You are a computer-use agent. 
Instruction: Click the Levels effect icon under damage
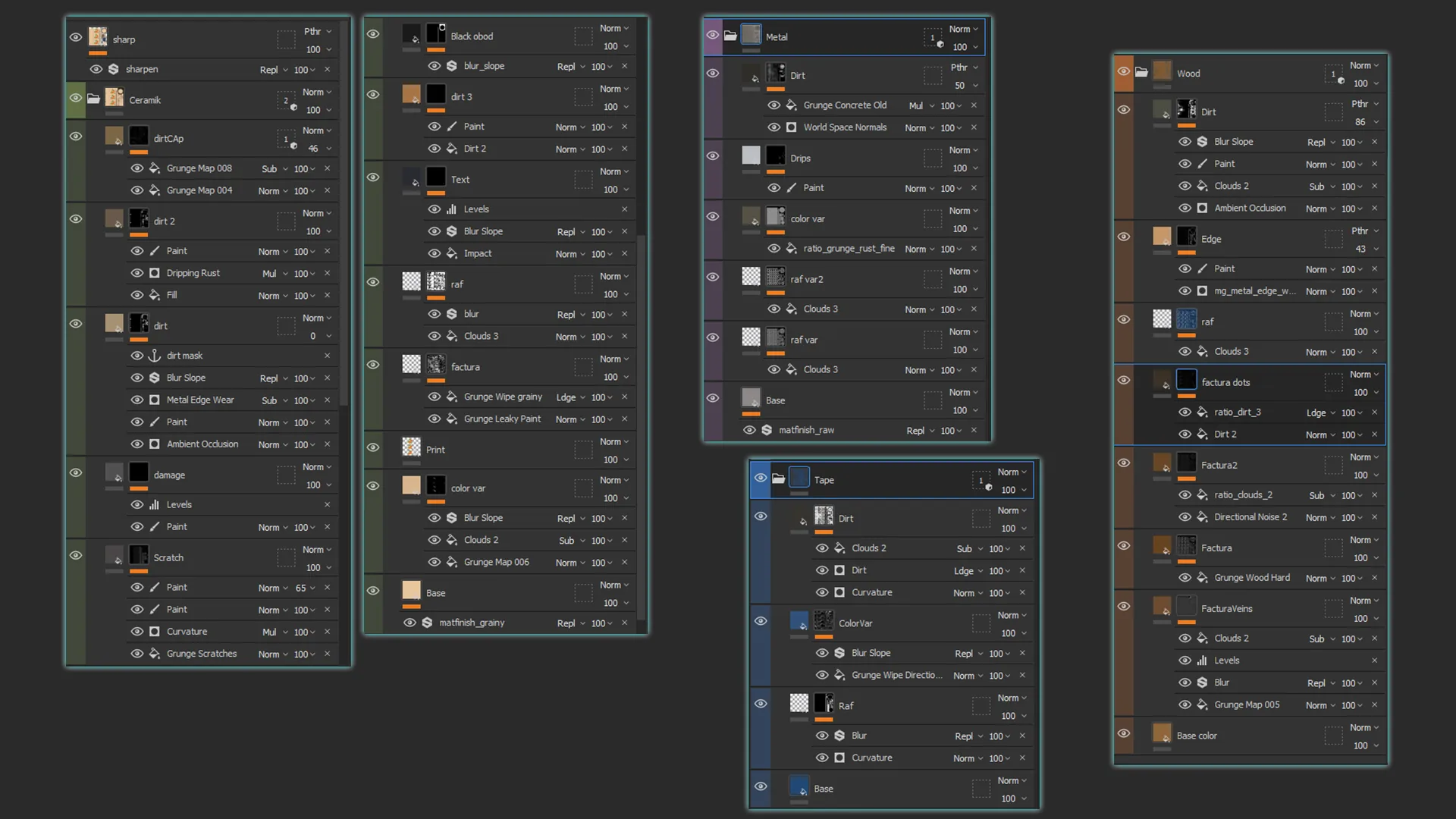pos(155,504)
